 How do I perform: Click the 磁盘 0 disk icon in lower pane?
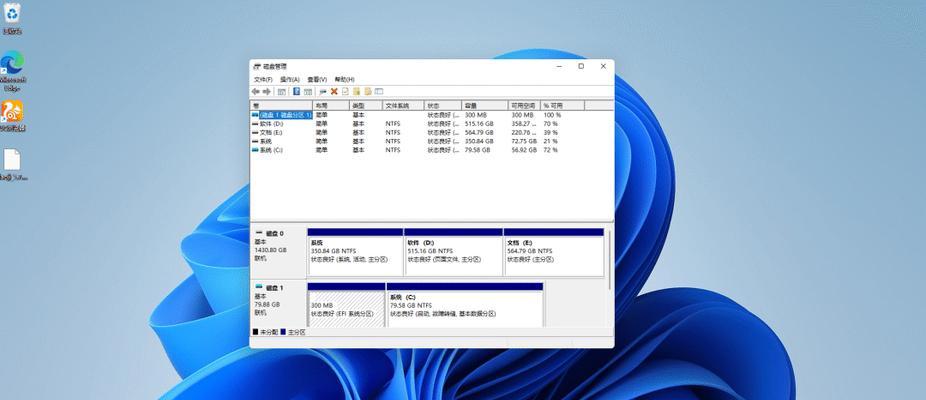tap(258, 233)
